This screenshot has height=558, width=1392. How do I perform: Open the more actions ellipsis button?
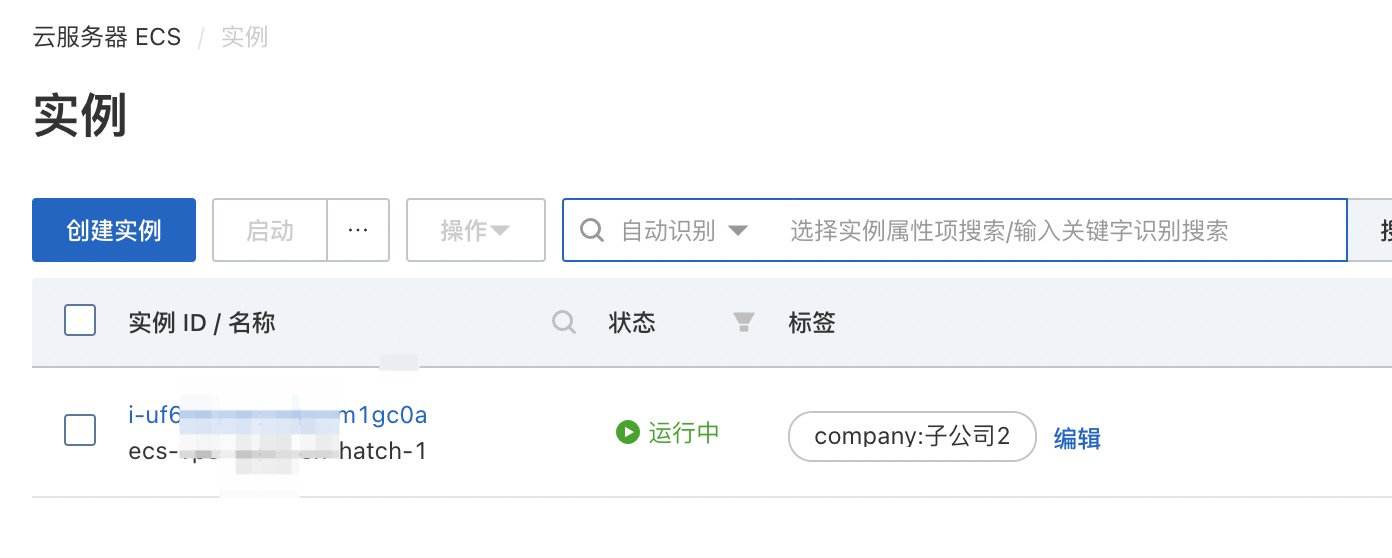coord(358,230)
